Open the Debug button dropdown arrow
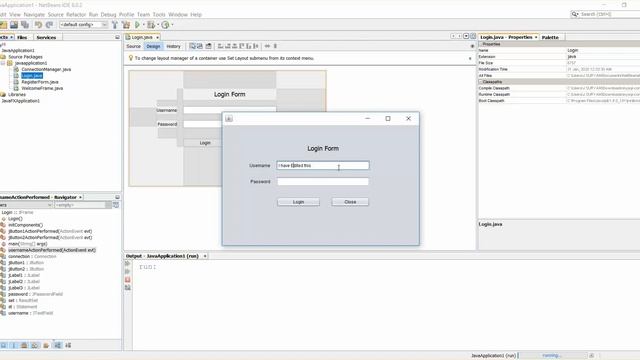The height and width of the screenshot is (360, 640). coord(158,25)
